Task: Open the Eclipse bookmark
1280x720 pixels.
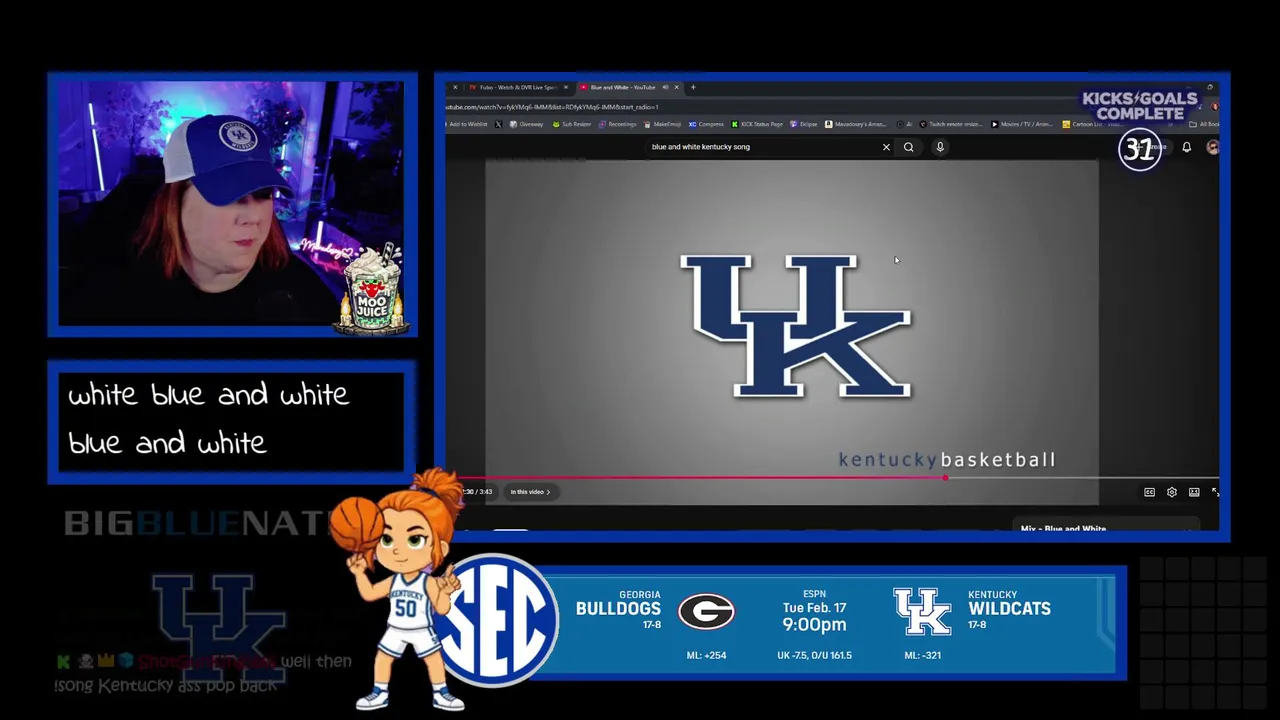Action: point(804,124)
